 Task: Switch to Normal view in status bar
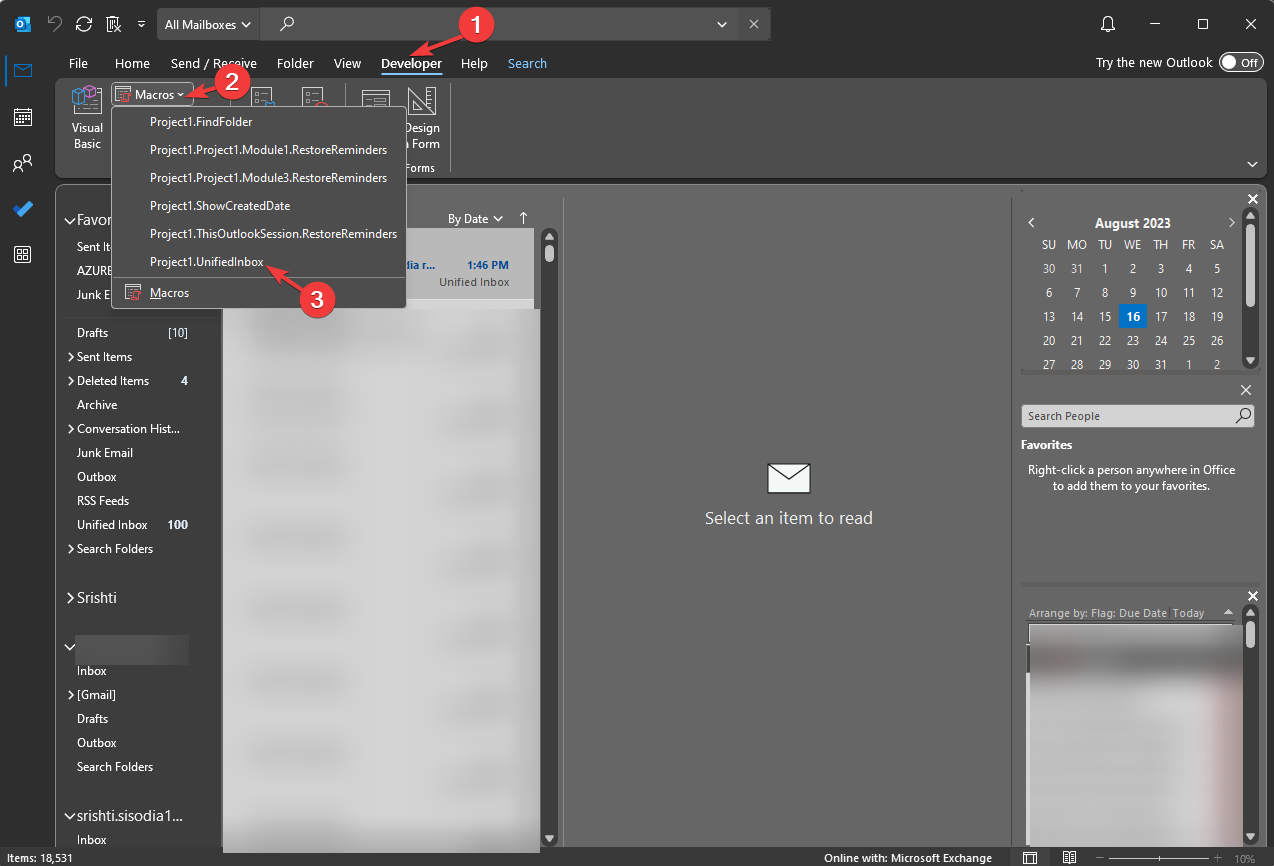pos(1030,858)
